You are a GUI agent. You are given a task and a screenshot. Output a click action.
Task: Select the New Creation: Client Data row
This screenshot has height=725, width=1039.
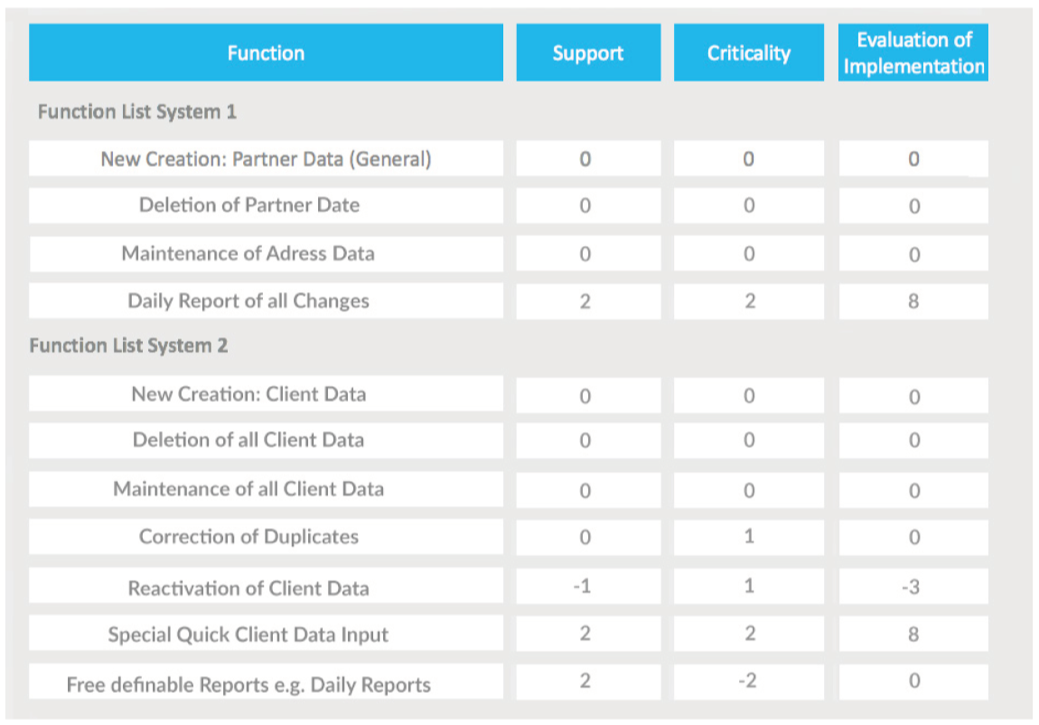[265, 394]
